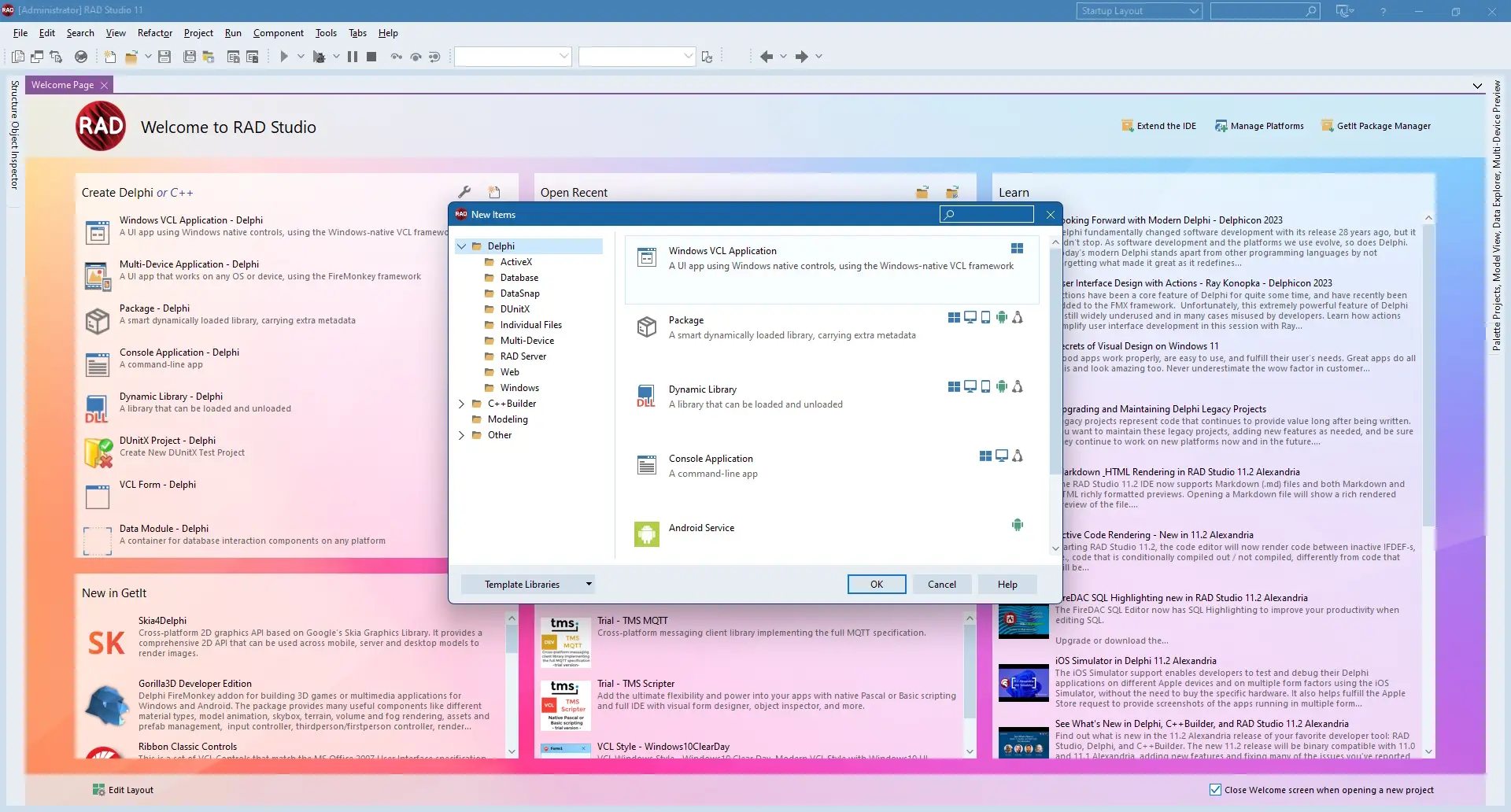Open the tab list chevron at right of Welcome Page tab bar
The image size is (1511, 812).
pyautogui.click(x=1477, y=86)
